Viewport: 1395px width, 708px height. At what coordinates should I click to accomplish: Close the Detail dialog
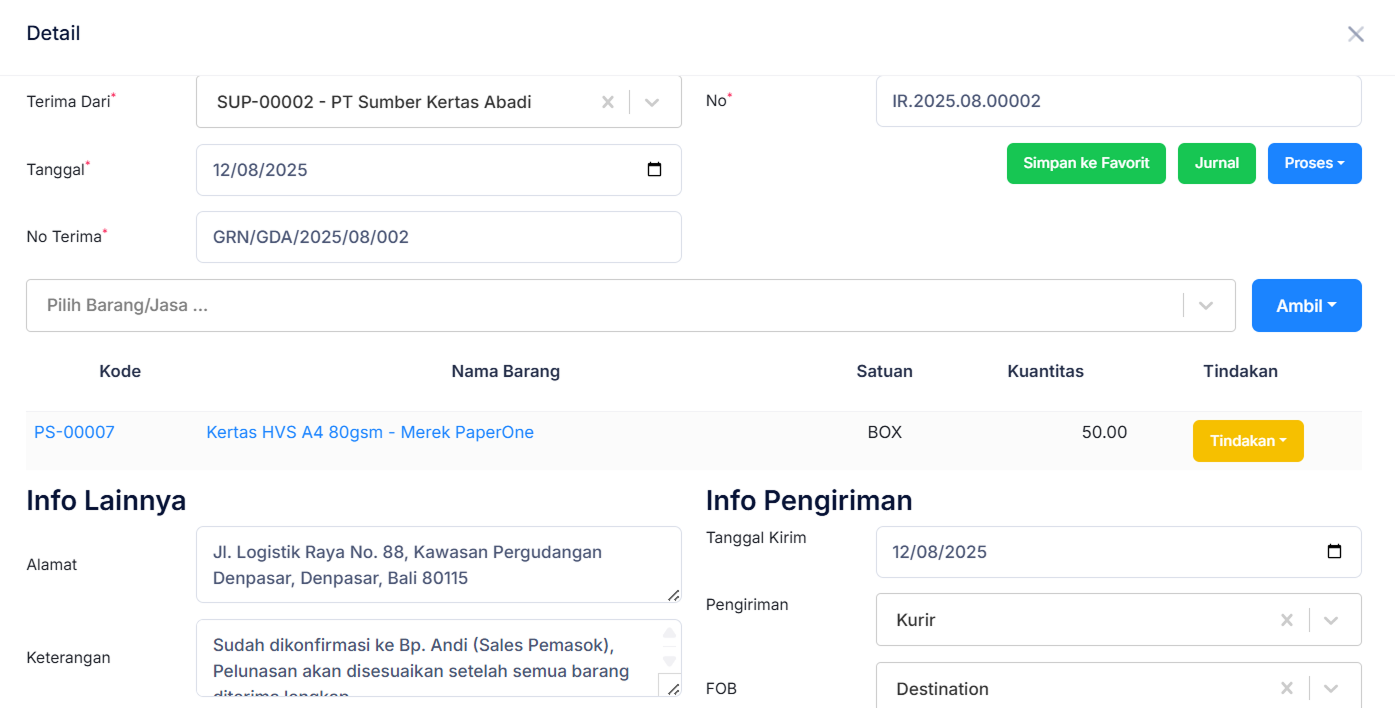point(1356,33)
